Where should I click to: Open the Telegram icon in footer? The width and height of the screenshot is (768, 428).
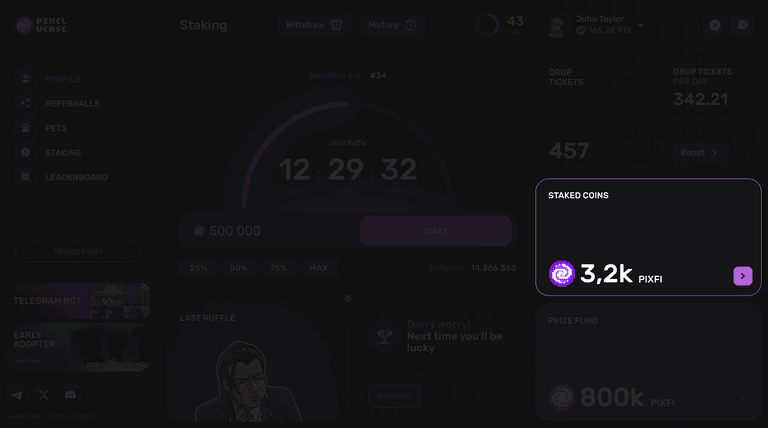pyautogui.click(x=17, y=395)
